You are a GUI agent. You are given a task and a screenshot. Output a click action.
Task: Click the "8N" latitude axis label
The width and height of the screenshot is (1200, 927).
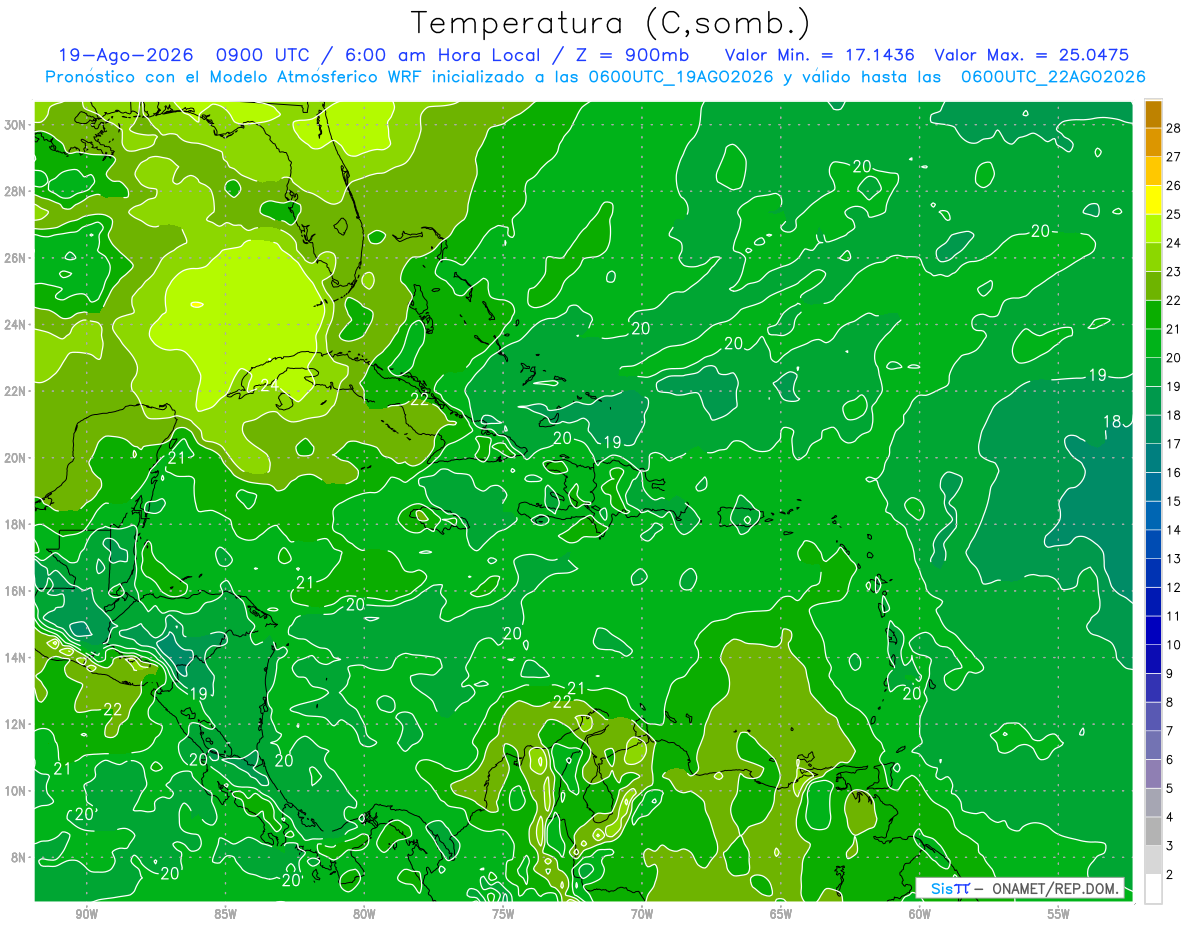[20, 858]
